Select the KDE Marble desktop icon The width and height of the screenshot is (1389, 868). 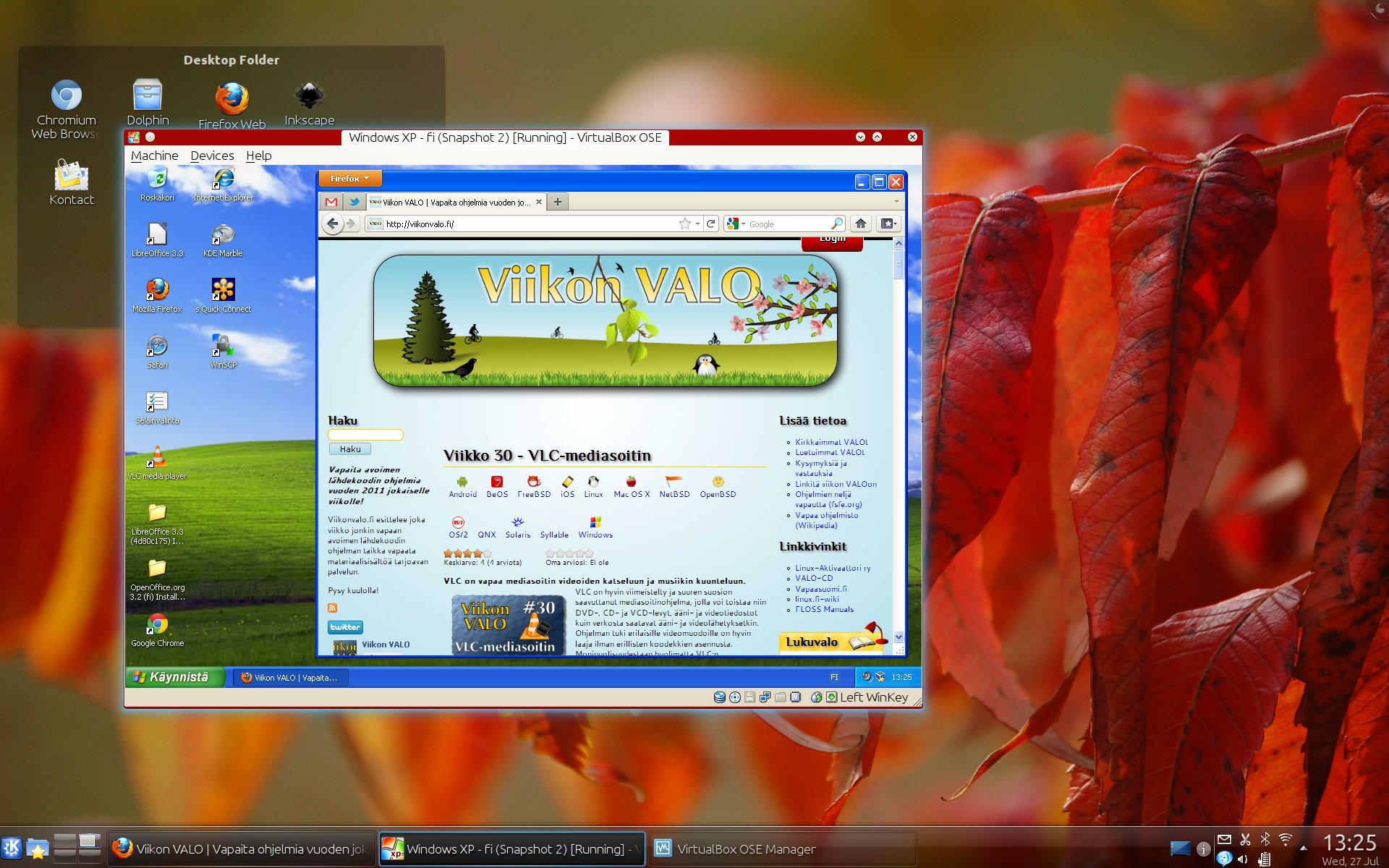[x=223, y=240]
